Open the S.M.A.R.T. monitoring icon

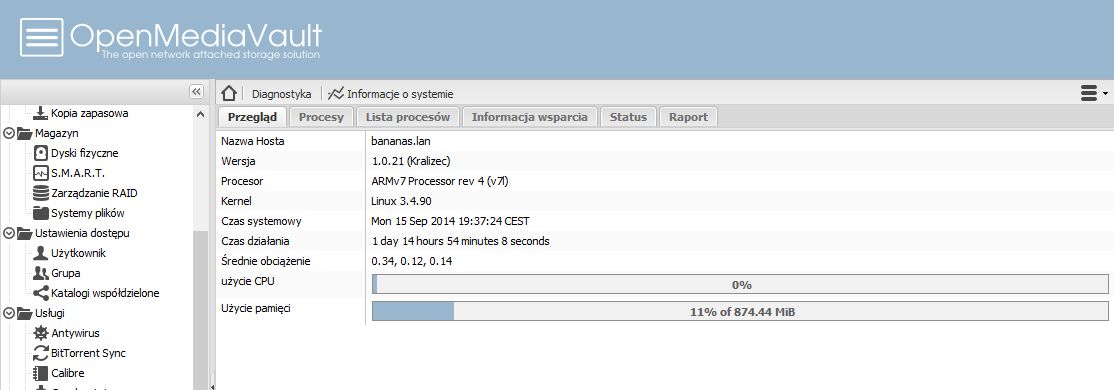pos(40,173)
